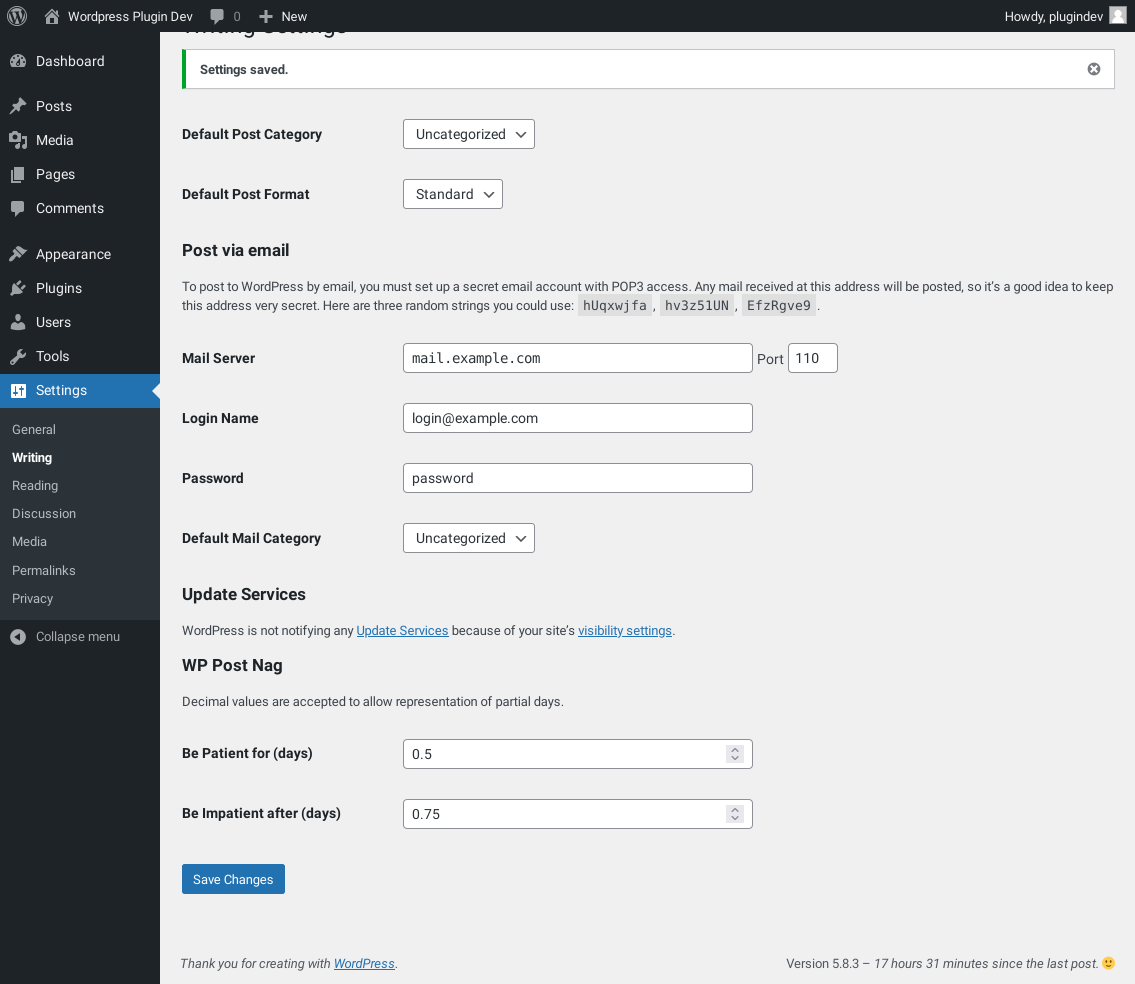The width and height of the screenshot is (1135, 984).
Task: Click Wordpress Plugin Dev site name
Action: coord(130,16)
